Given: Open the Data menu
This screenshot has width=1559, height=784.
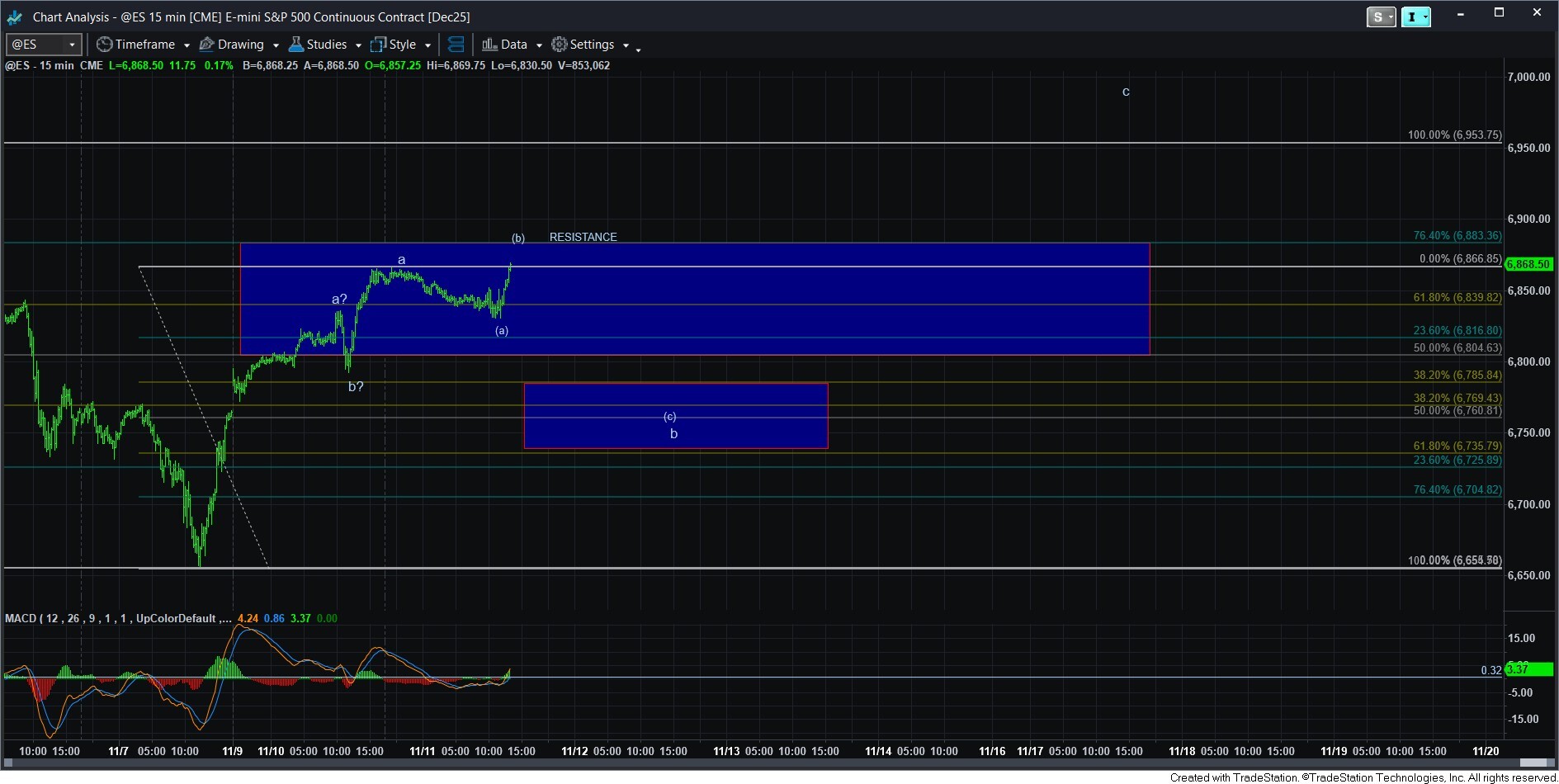Looking at the screenshot, I should coord(513,45).
